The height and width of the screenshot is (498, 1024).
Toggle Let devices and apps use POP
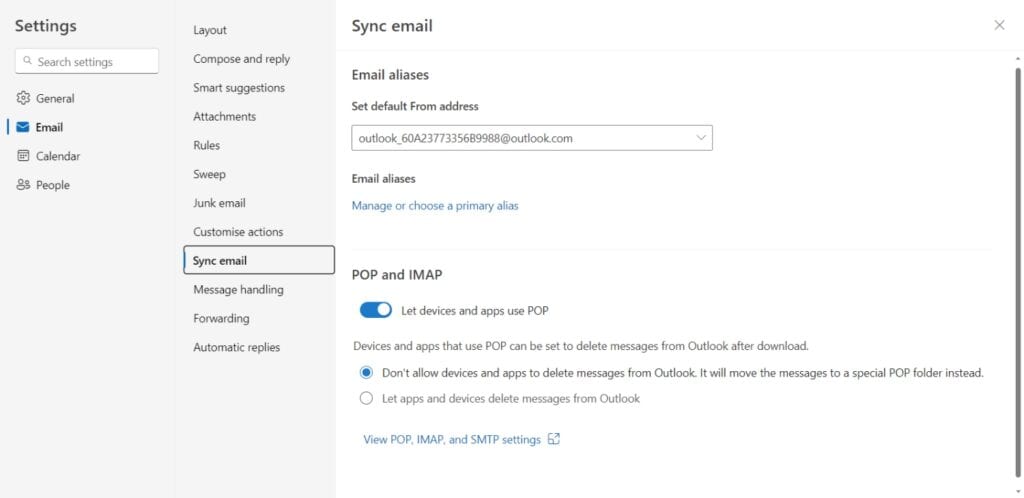pos(376,310)
